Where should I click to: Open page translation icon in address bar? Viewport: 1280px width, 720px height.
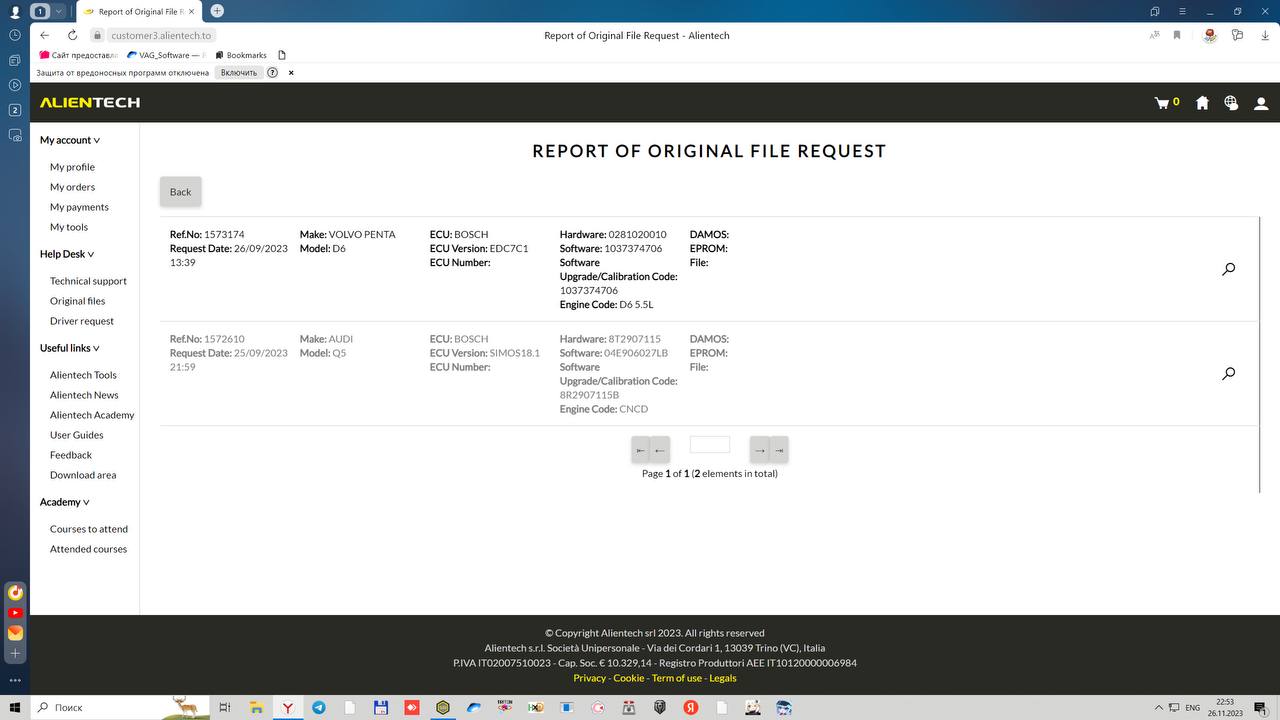click(x=1154, y=35)
